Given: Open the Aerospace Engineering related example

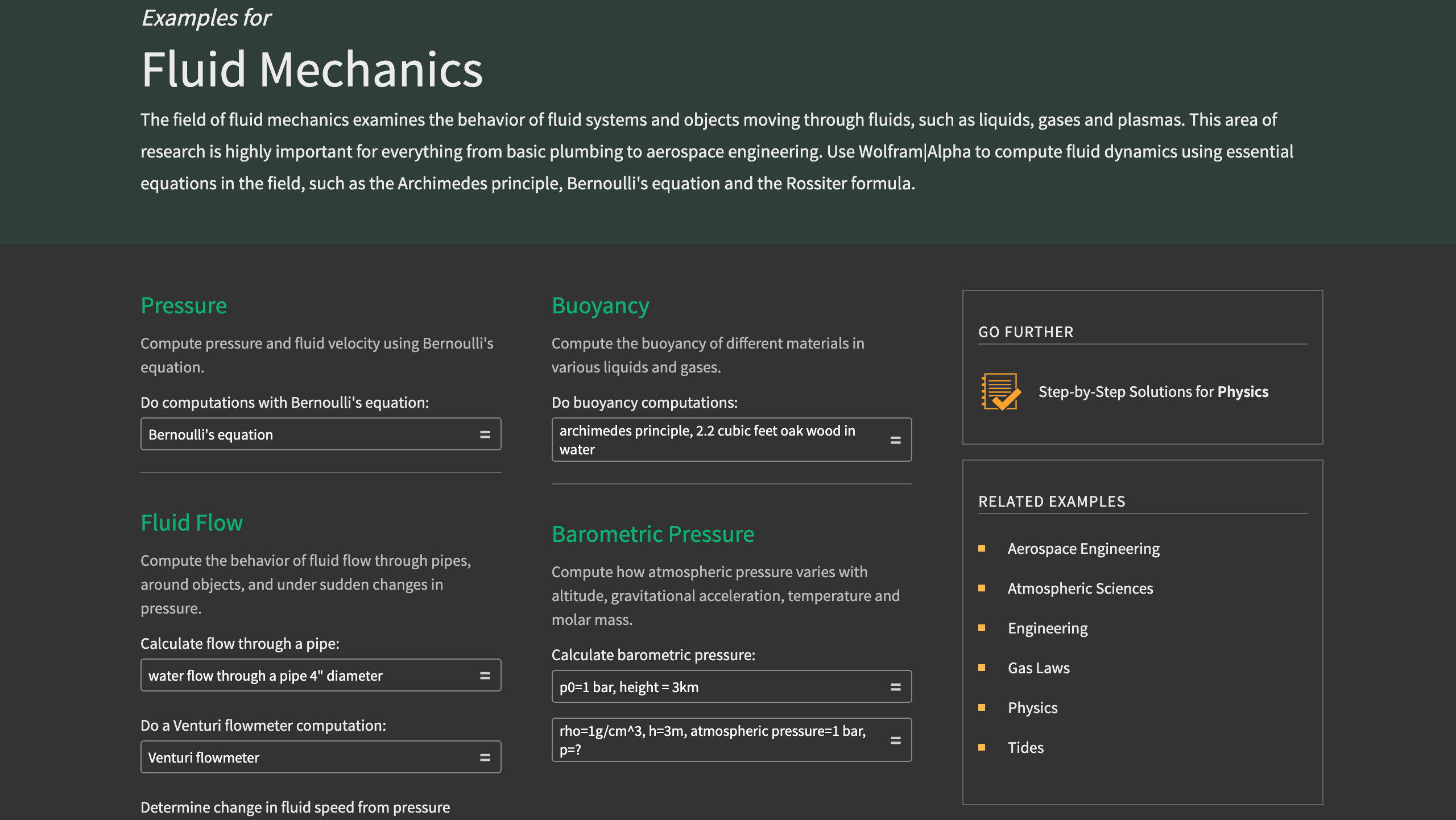Looking at the screenshot, I should click(1083, 548).
